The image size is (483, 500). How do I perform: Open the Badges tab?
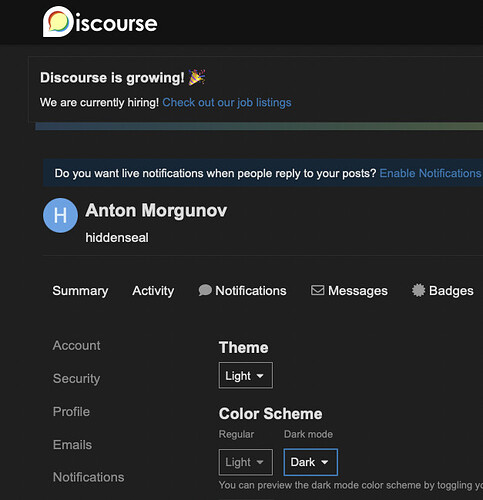coord(442,291)
